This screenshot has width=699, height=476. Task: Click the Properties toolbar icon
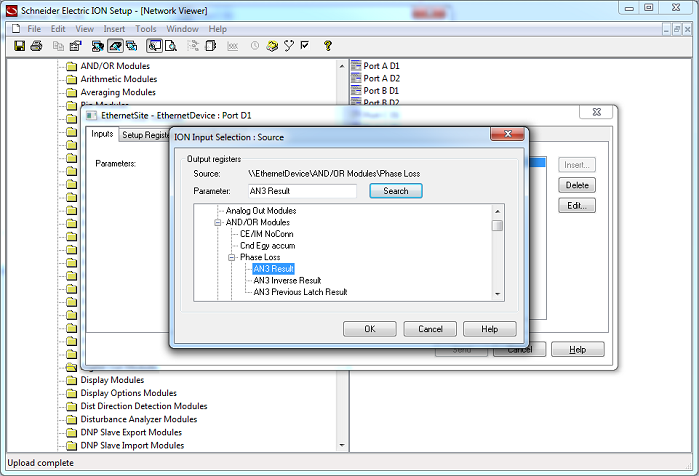tap(75, 45)
